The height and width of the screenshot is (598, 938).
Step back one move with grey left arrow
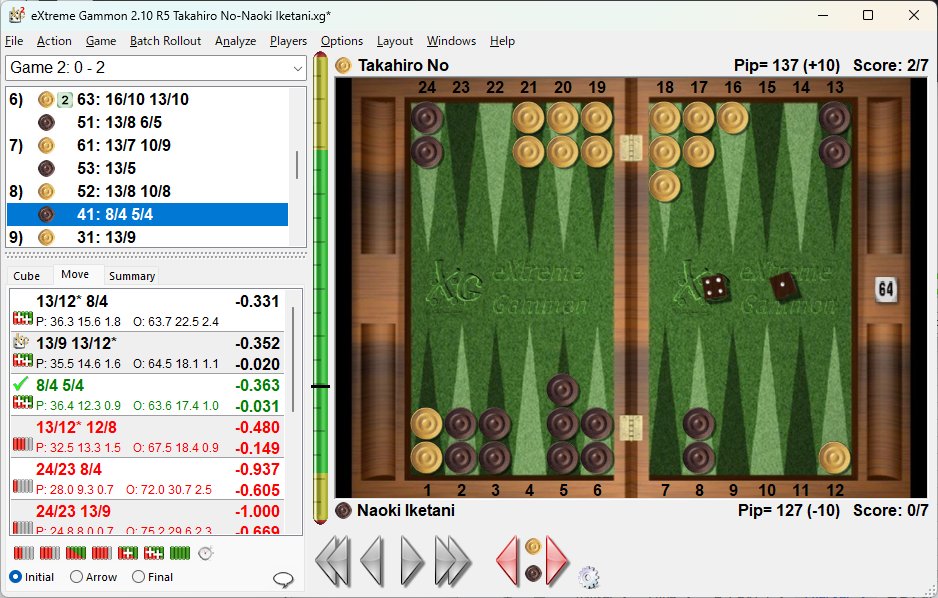pos(372,561)
